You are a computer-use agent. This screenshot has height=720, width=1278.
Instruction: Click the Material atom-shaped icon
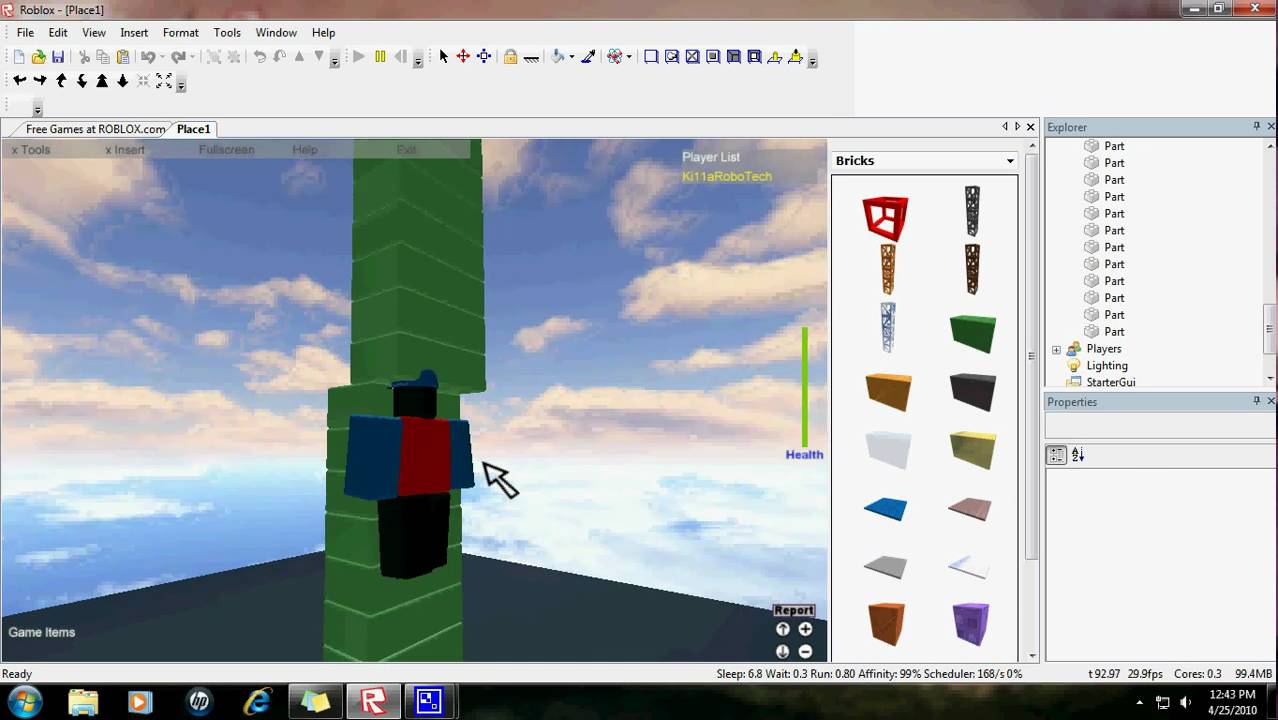615,57
